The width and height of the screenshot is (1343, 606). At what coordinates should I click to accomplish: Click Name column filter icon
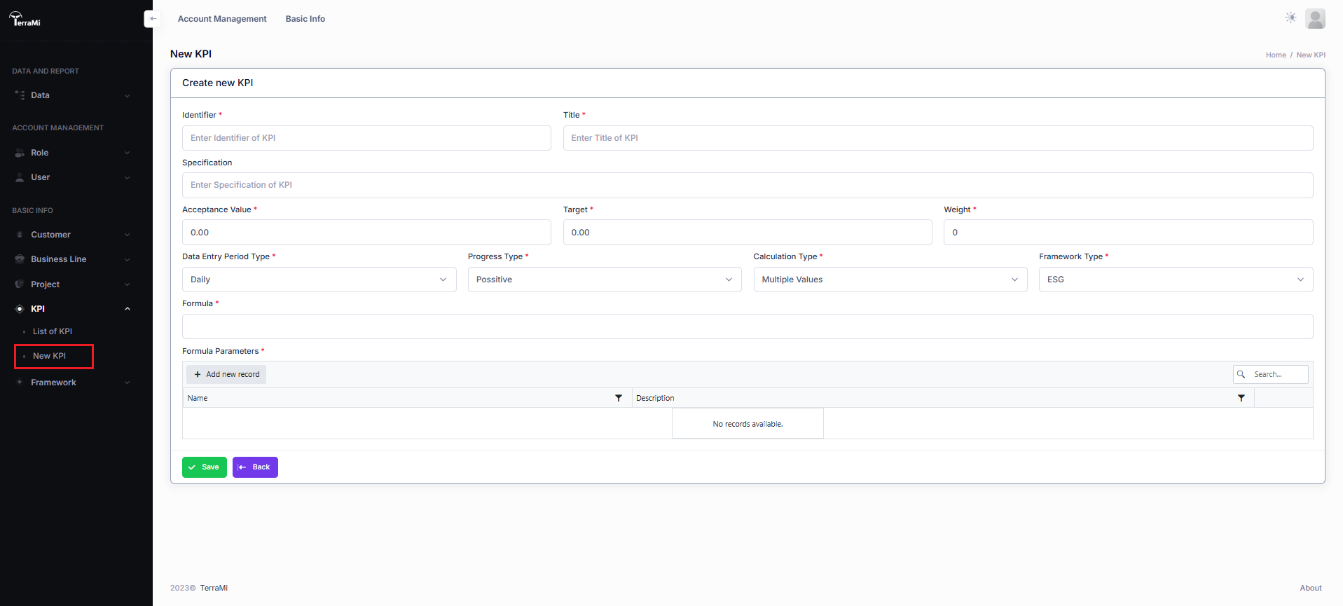point(618,398)
